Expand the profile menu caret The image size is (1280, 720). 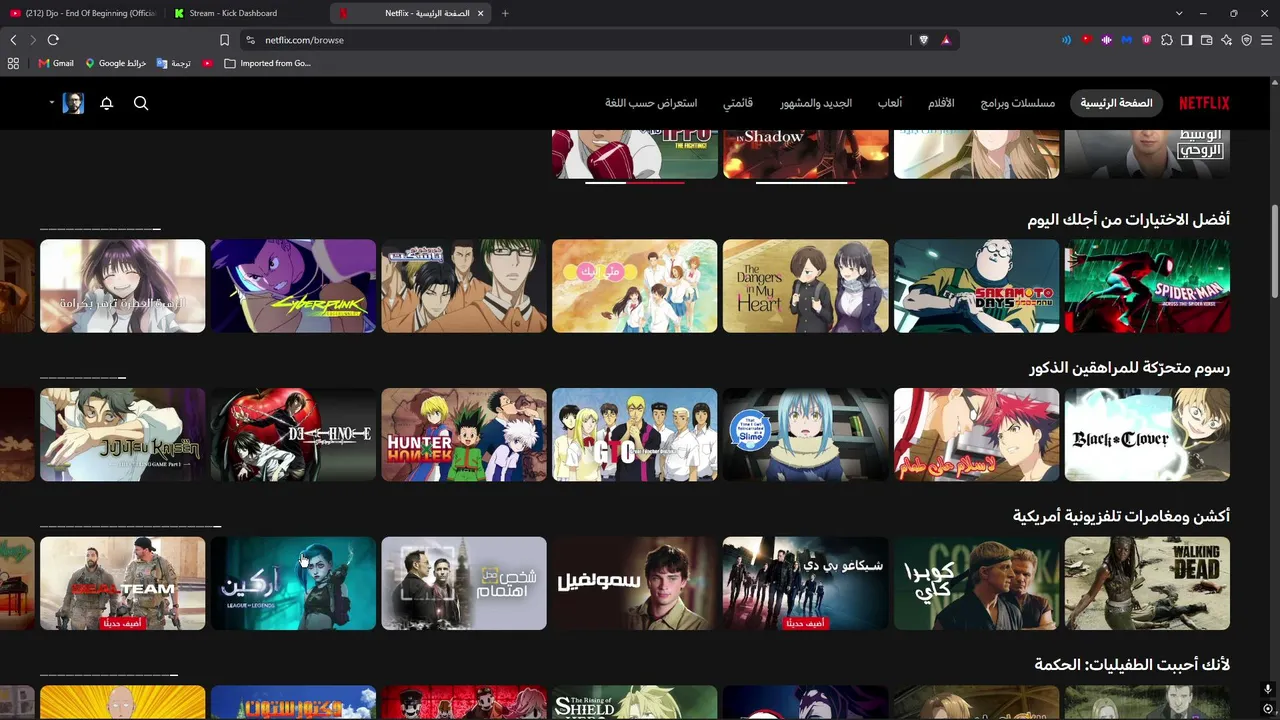click(x=51, y=102)
